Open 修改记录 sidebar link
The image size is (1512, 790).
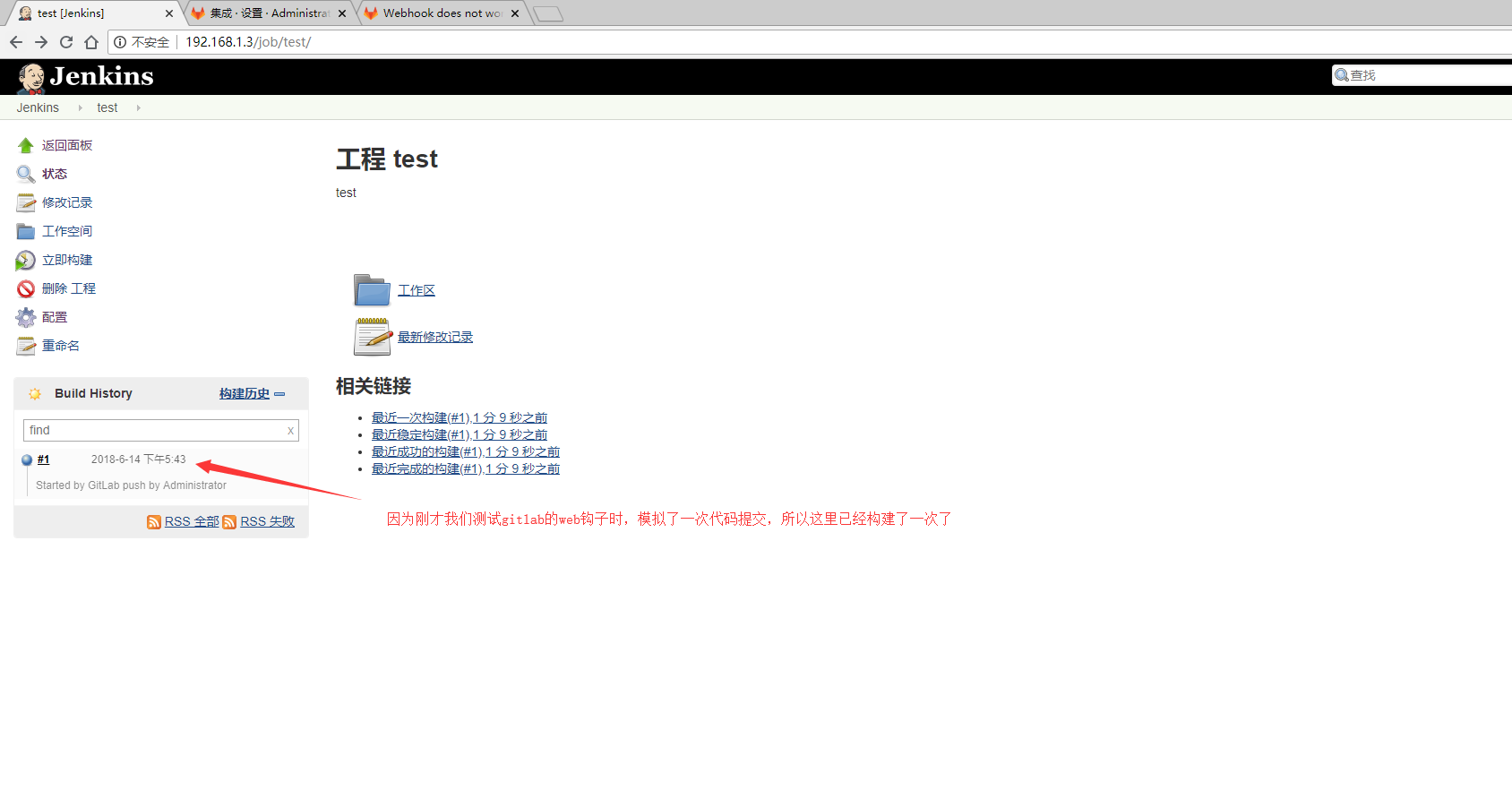click(x=67, y=202)
